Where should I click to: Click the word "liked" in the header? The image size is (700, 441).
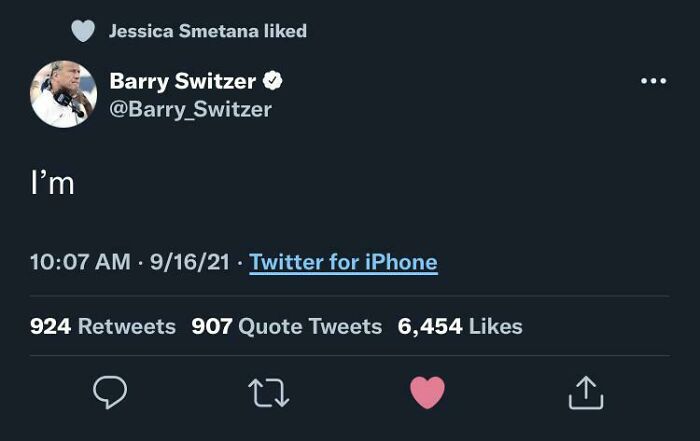285,31
